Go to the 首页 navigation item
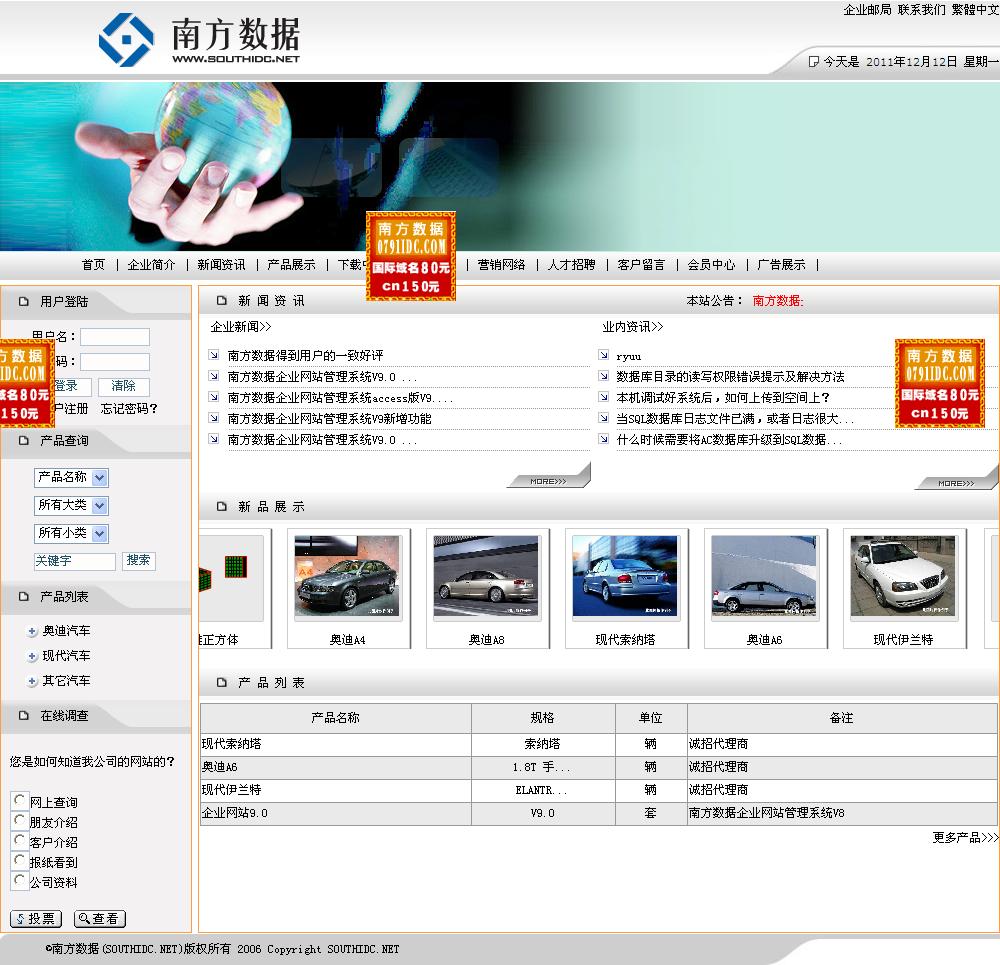1000x965 pixels. [94, 265]
